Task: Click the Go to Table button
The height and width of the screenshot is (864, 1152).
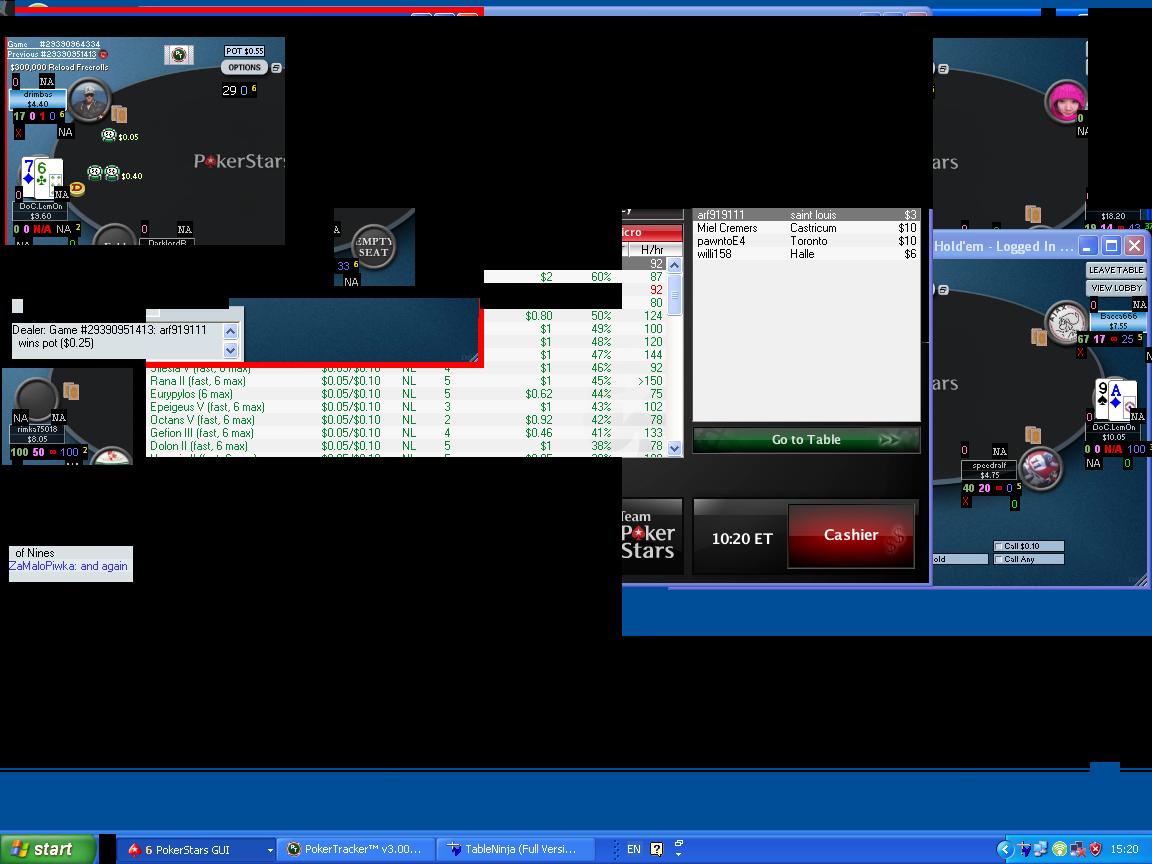Action: [806, 439]
